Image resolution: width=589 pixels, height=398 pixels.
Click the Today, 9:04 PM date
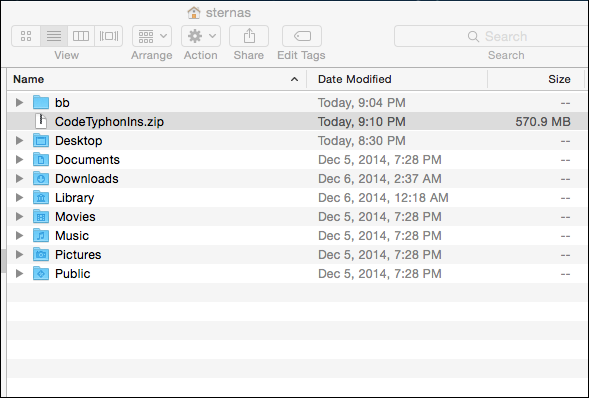pyautogui.click(x=362, y=103)
